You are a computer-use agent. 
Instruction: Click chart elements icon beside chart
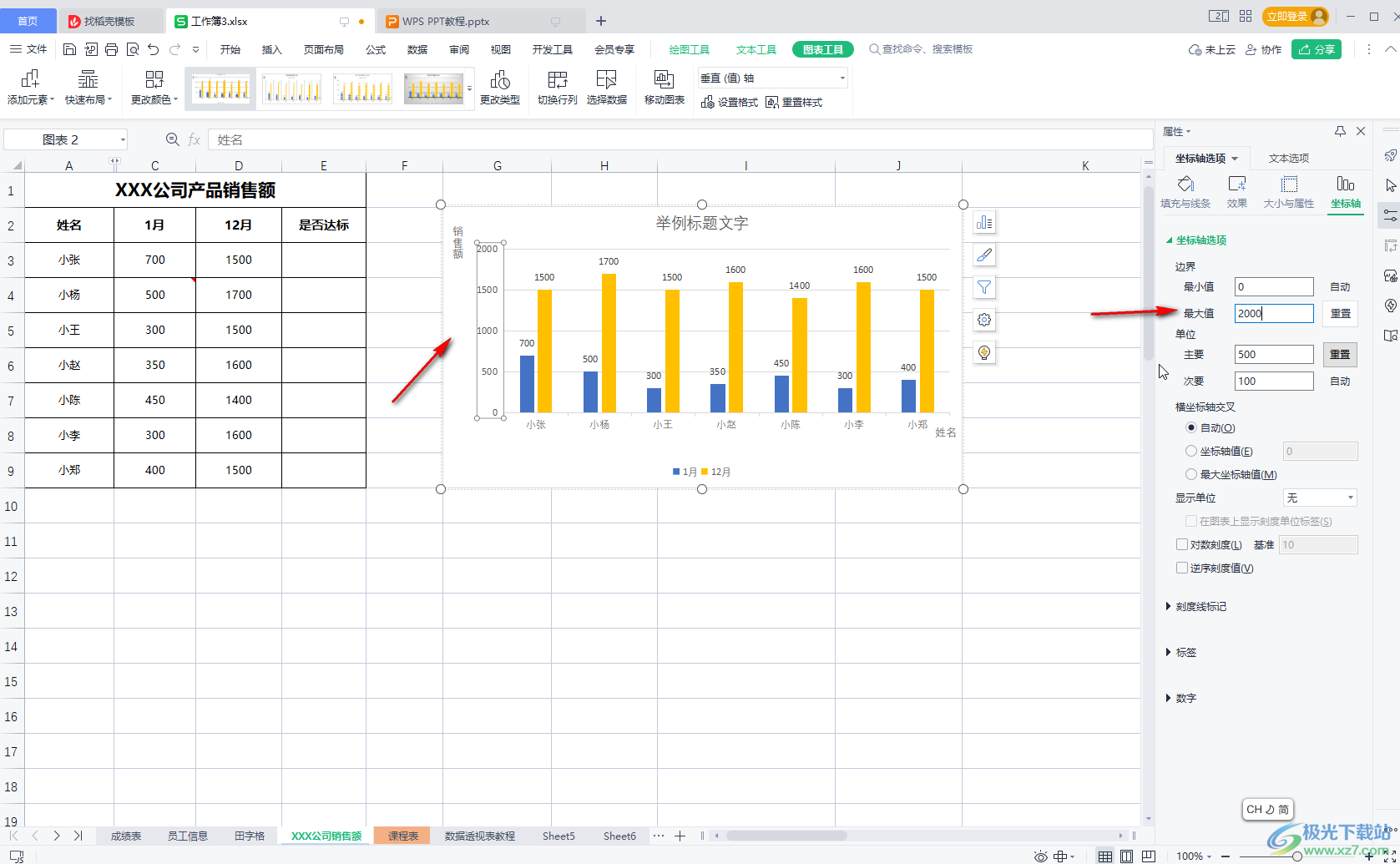click(x=984, y=222)
